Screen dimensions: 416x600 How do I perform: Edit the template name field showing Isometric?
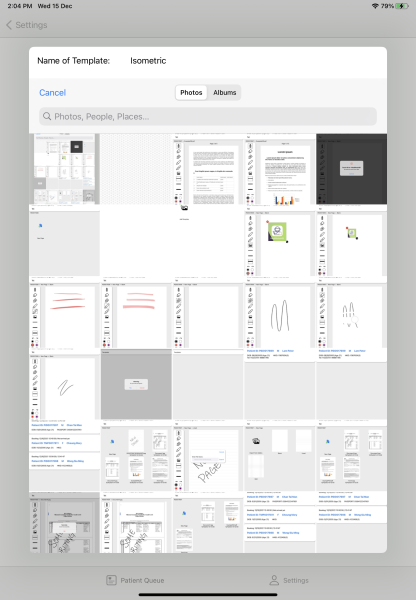pyautogui.click(x=148, y=60)
